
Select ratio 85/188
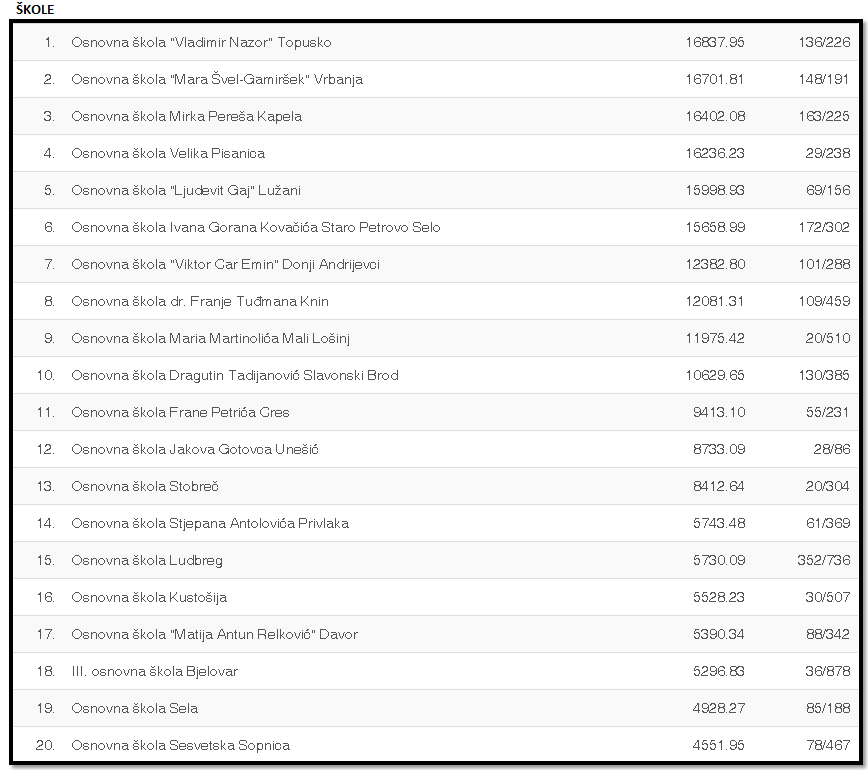(828, 709)
